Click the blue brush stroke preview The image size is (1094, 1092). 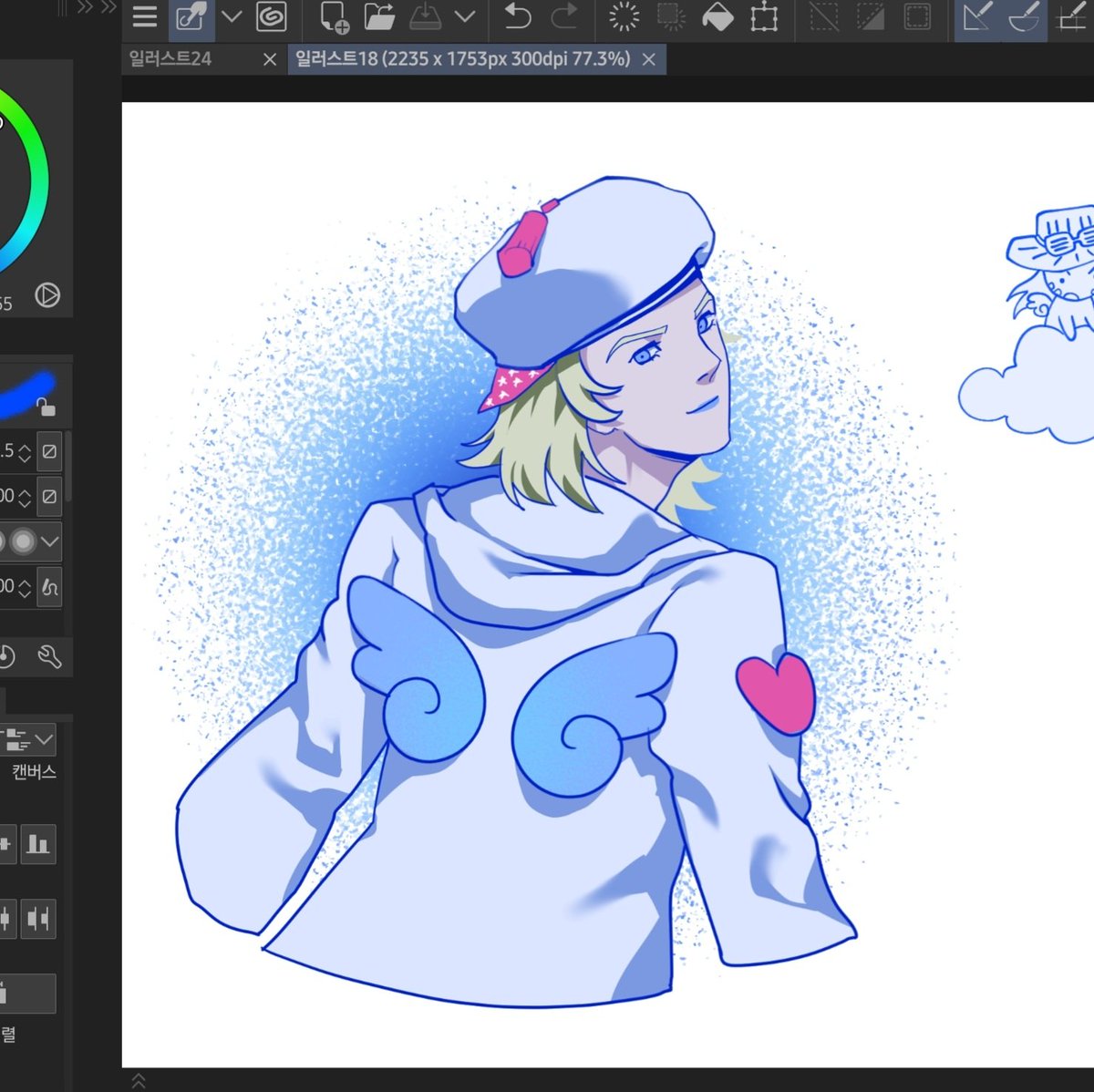(27, 392)
